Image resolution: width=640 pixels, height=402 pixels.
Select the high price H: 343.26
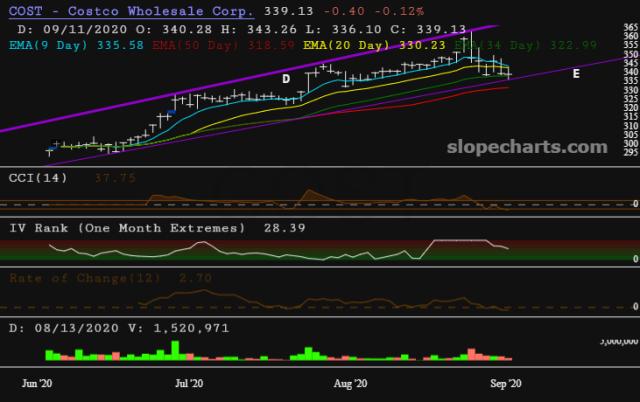coord(259,29)
